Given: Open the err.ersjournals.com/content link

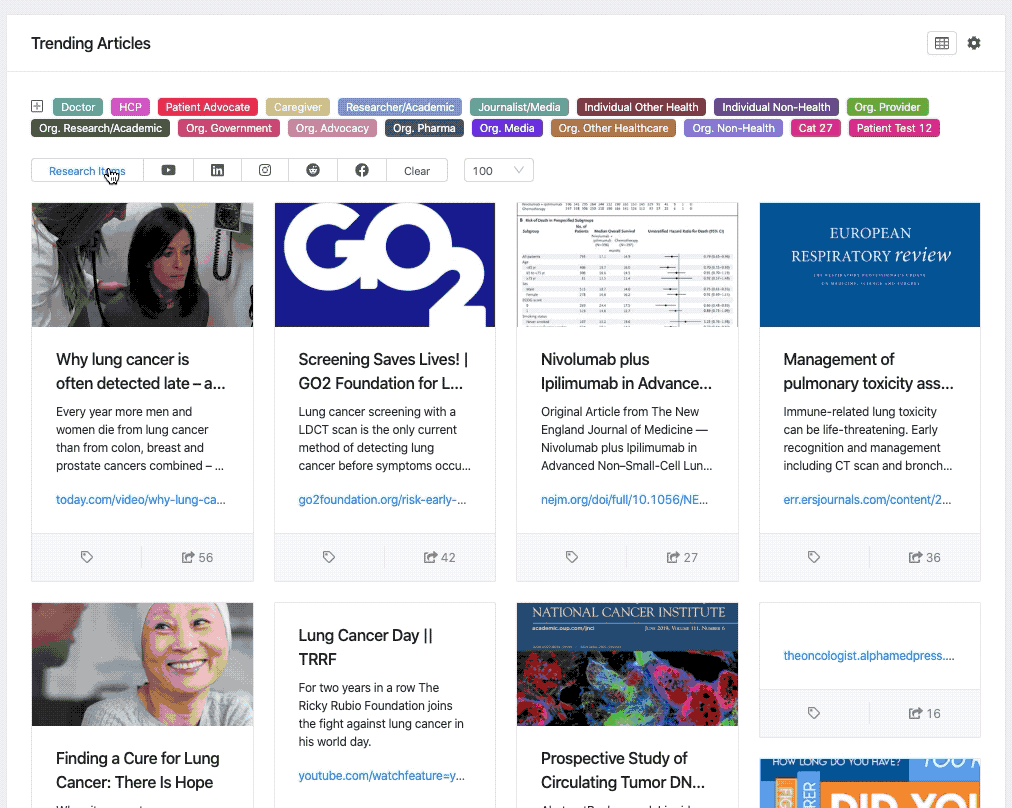Looking at the screenshot, I should click(867, 500).
